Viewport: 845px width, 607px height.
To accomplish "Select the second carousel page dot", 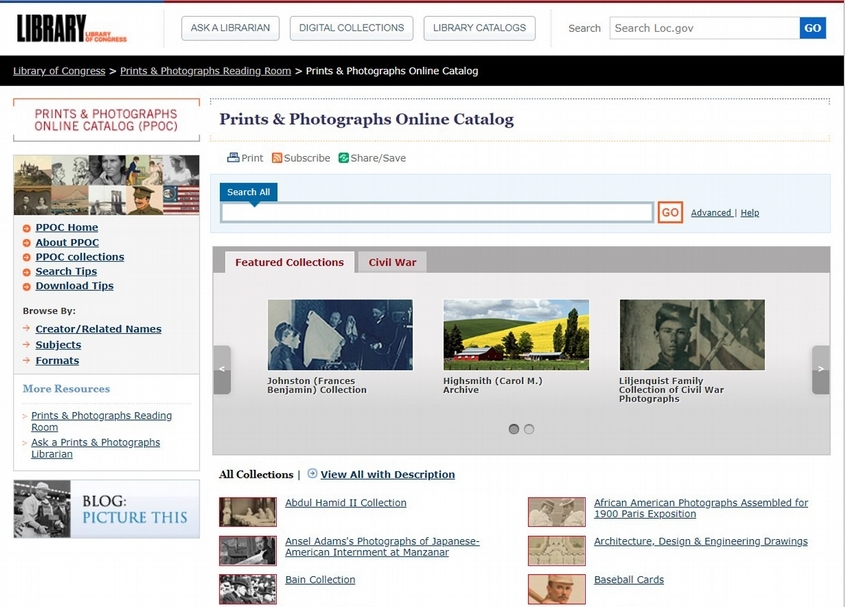I will pos(529,429).
